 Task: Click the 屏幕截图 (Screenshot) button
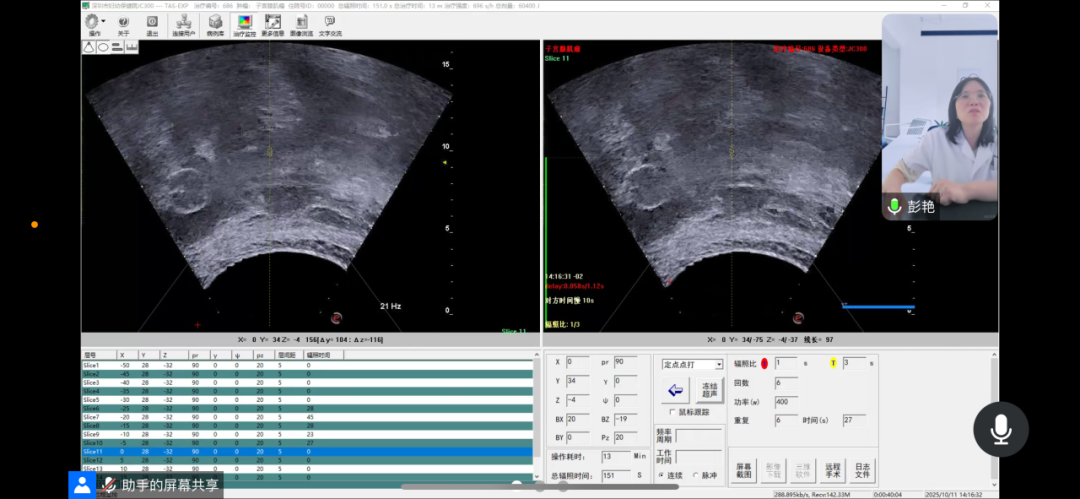[x=743, y=470]
